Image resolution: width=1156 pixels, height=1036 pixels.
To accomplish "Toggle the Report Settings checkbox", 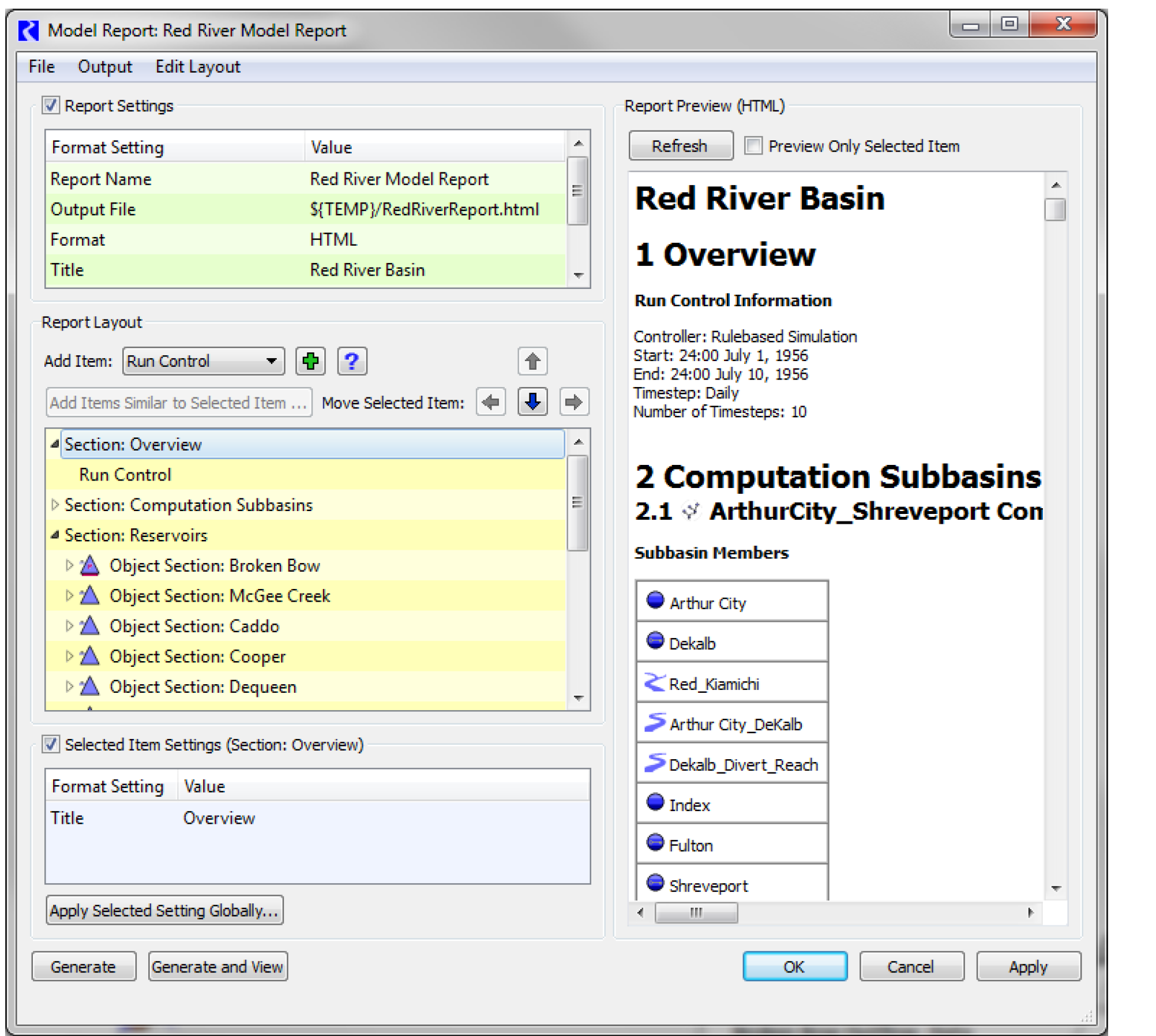I will point(51,106).
